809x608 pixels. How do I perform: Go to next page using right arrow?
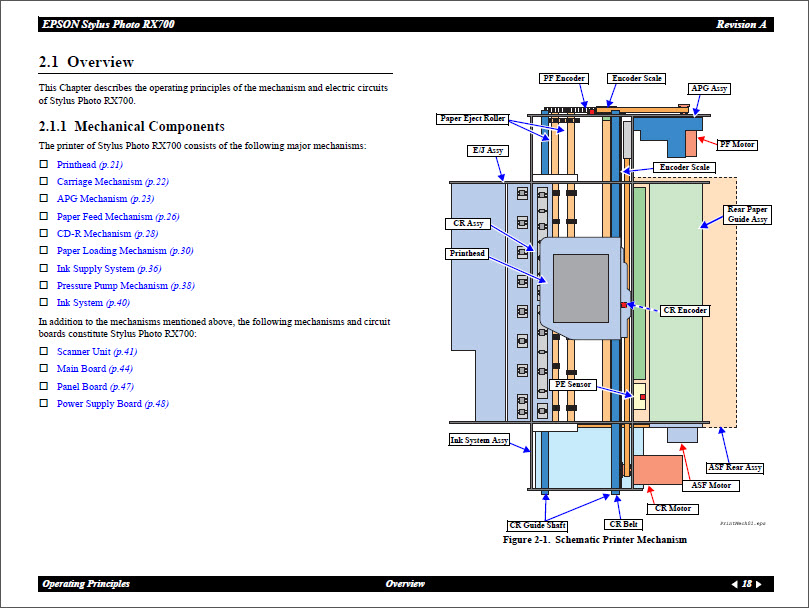click(760, 584)
